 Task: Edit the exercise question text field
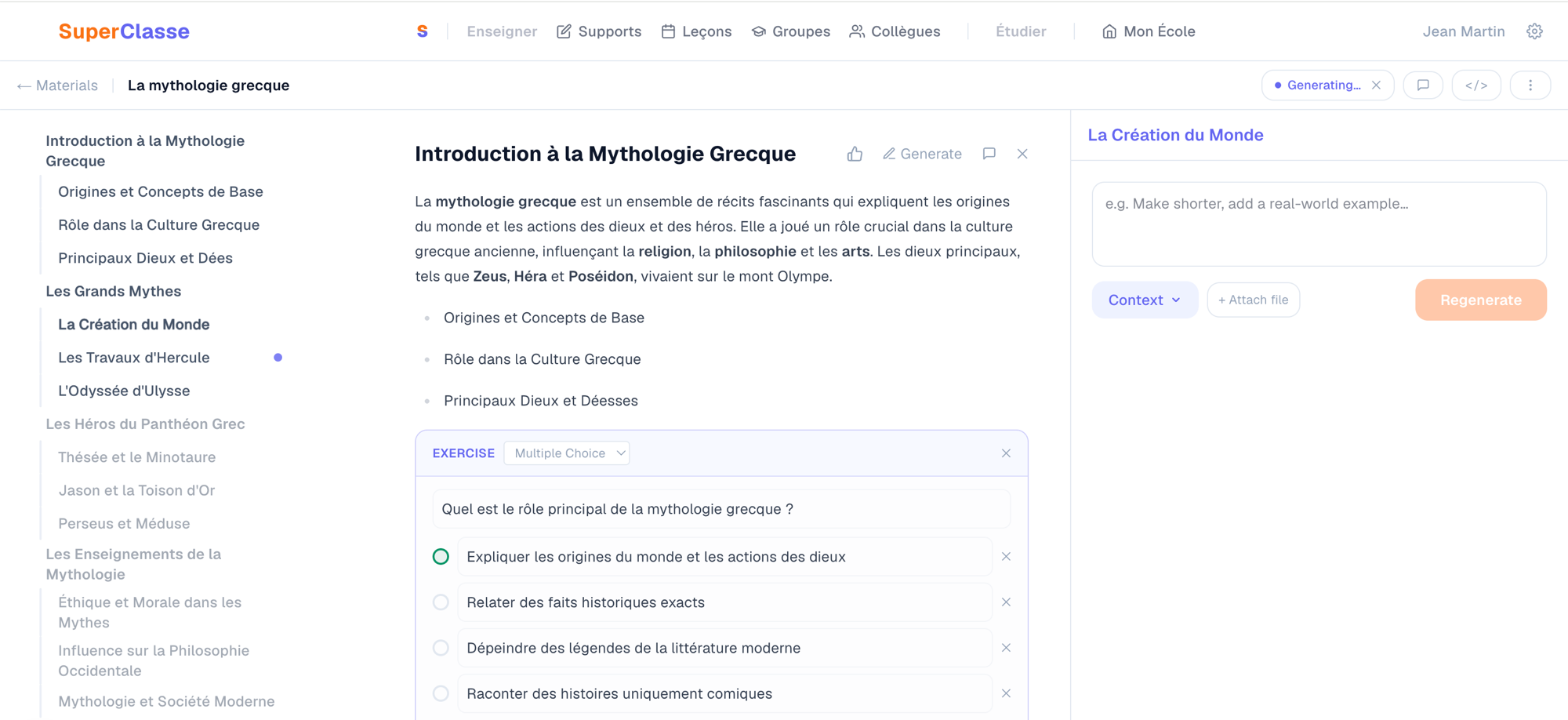(721, 509)
